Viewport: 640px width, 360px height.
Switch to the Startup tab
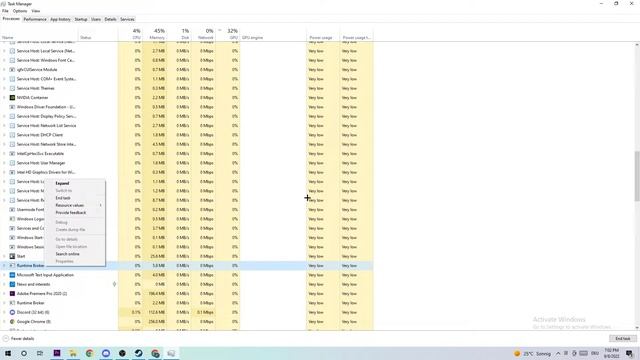pos(81,19)
